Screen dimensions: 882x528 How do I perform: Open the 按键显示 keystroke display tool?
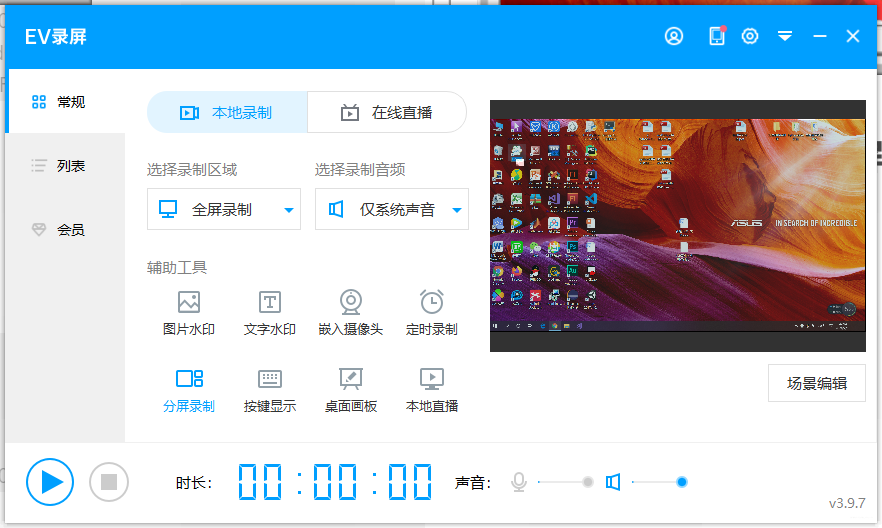tap(270, 391)
